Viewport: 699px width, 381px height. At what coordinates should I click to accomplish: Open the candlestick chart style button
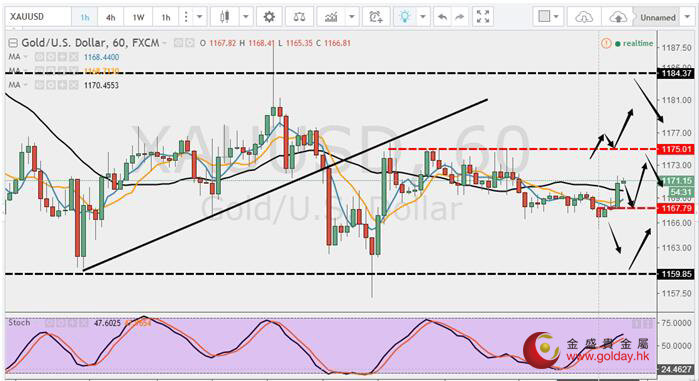[225, 17]
